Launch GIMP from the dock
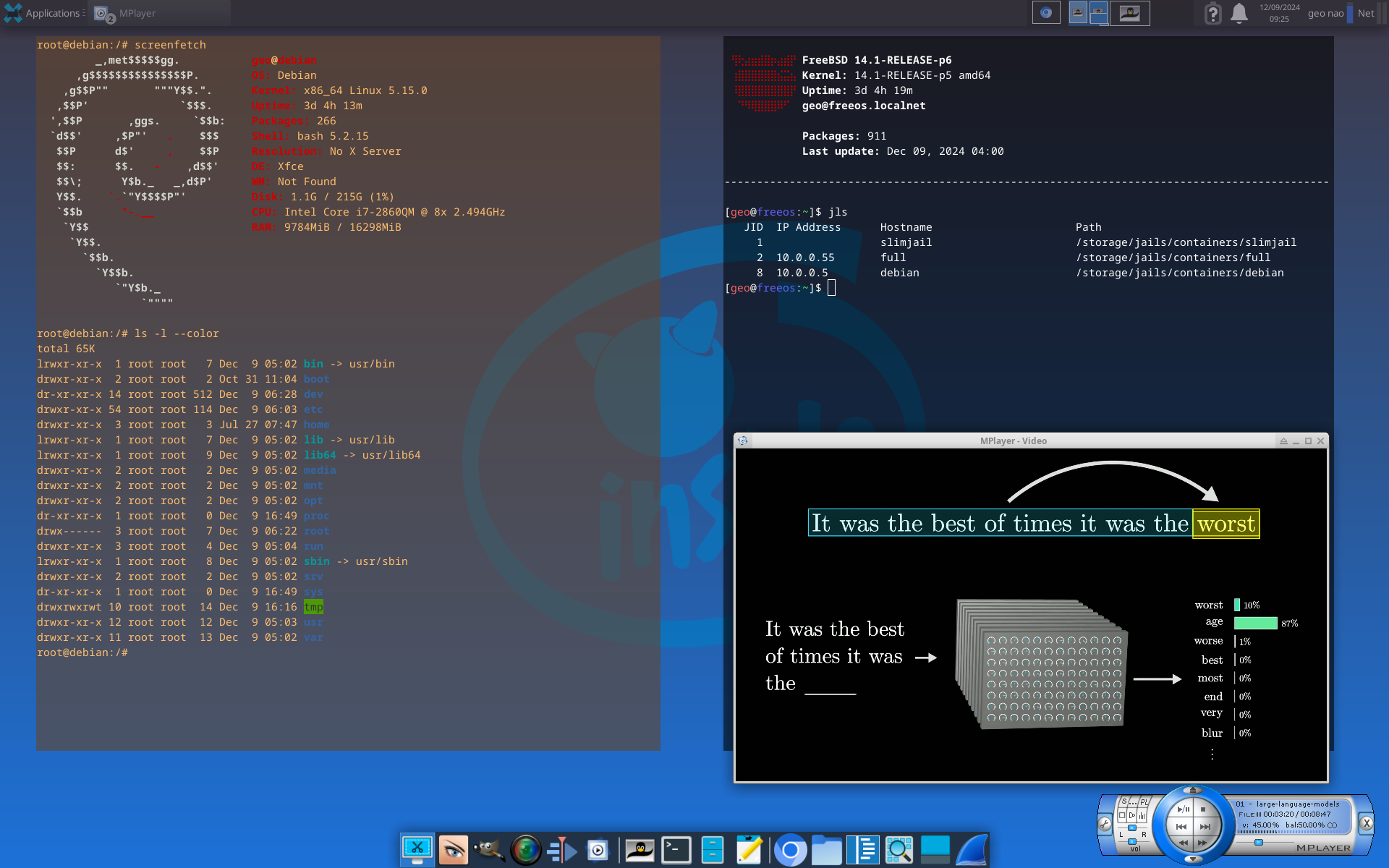Image resolution: width=1389 pixels, height=868 pixels. [489, 850]
